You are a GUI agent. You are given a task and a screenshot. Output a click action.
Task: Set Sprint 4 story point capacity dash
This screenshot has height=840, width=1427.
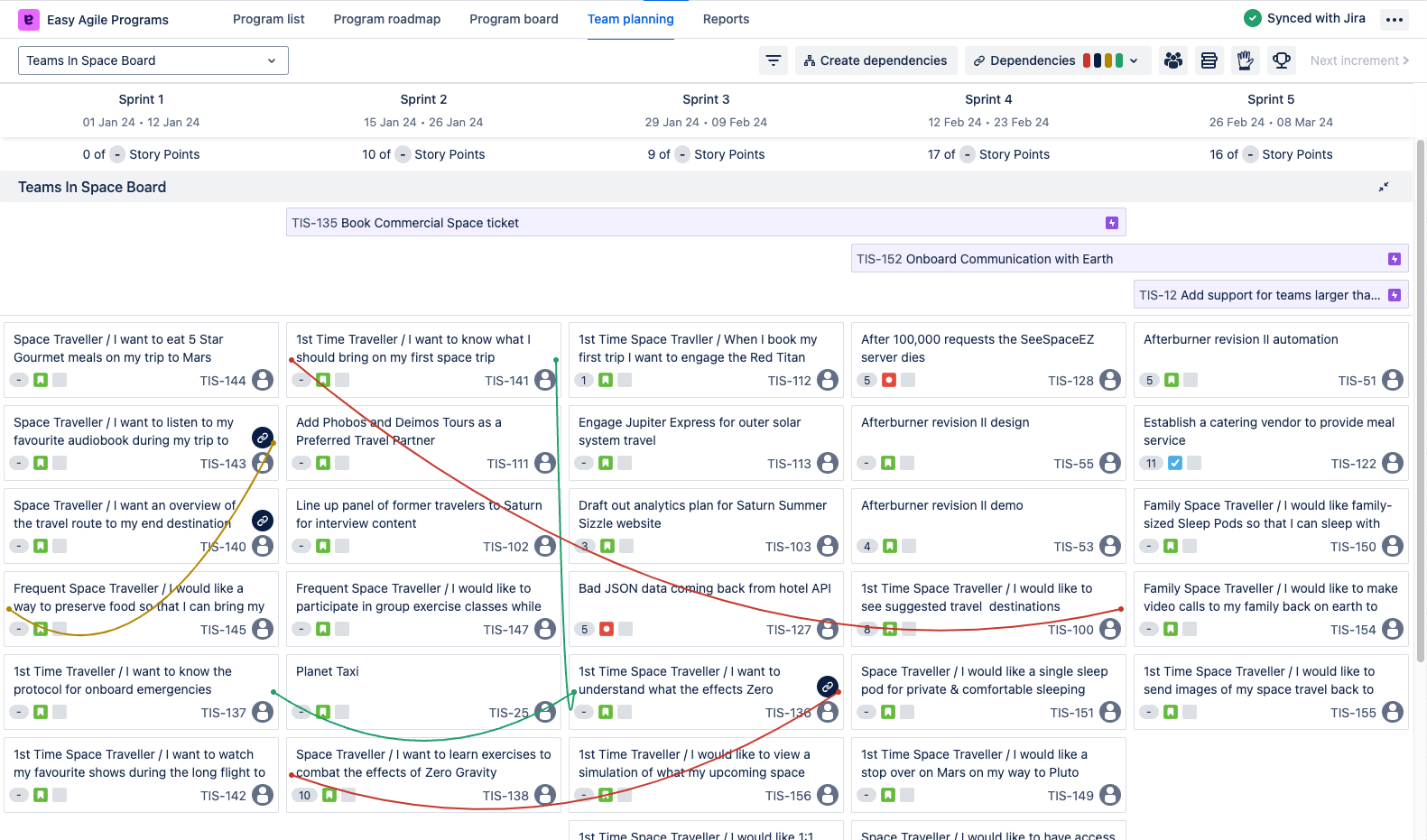point(968,154)
